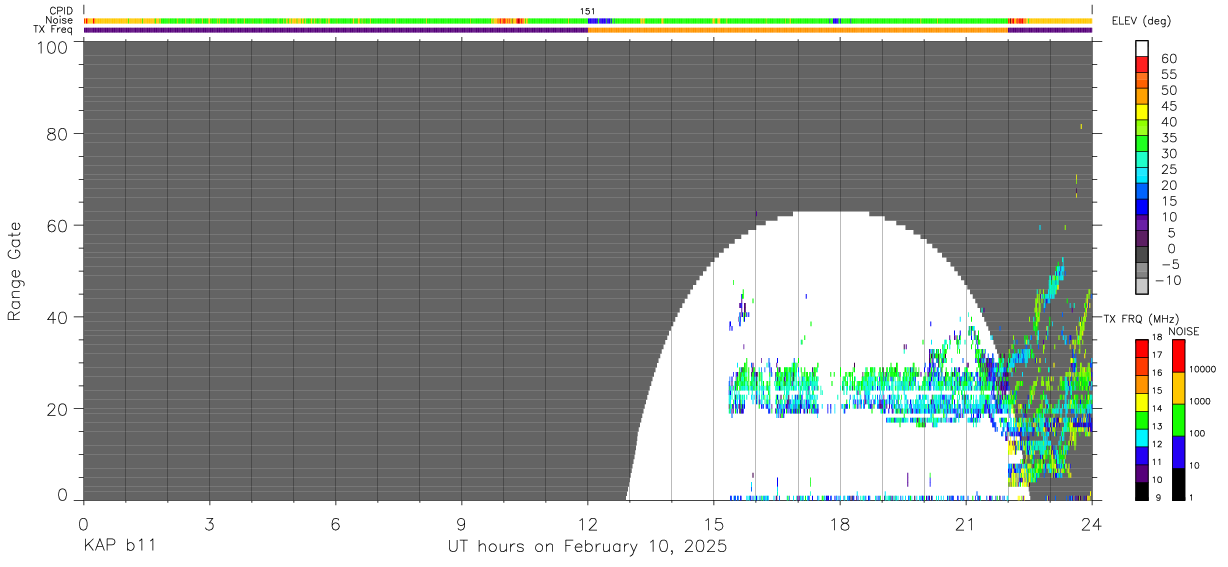The image size is (1228, 567).
Task: Click the 30 label on the ELEV legend
Action: [1168, 154]
